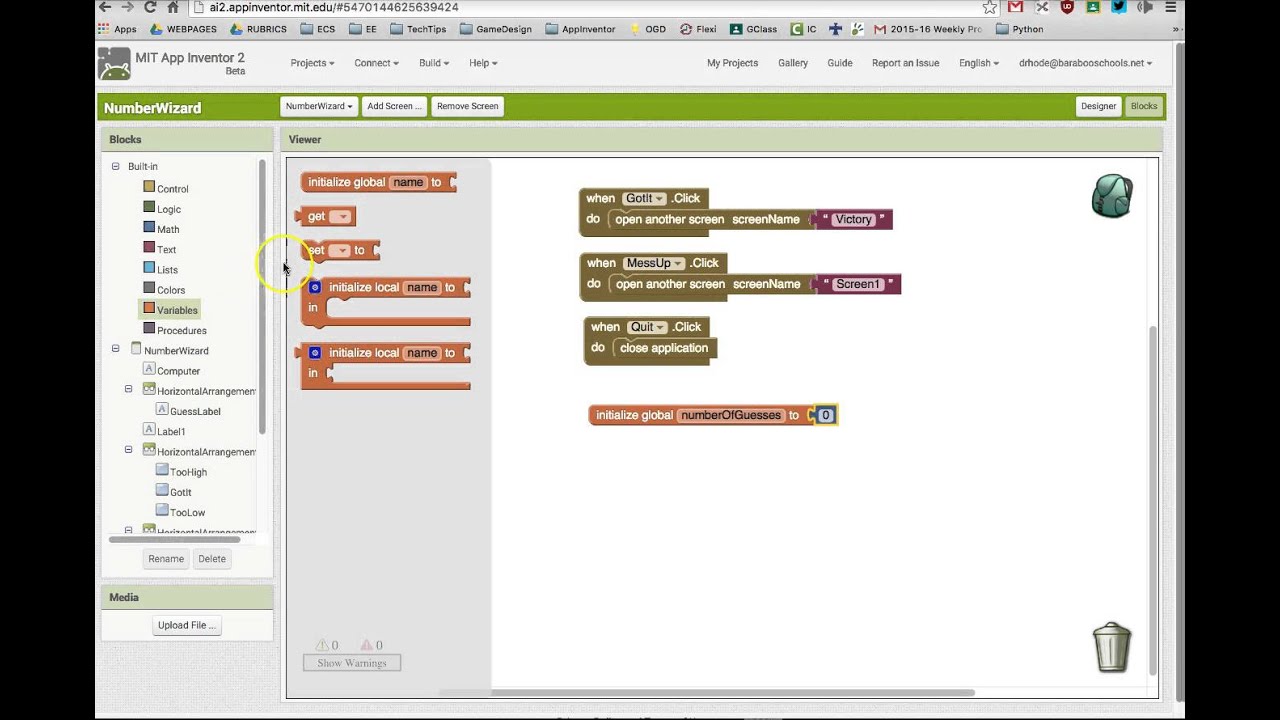Switch to the Designer view

pyautogui.click(x=1098, y=106)
